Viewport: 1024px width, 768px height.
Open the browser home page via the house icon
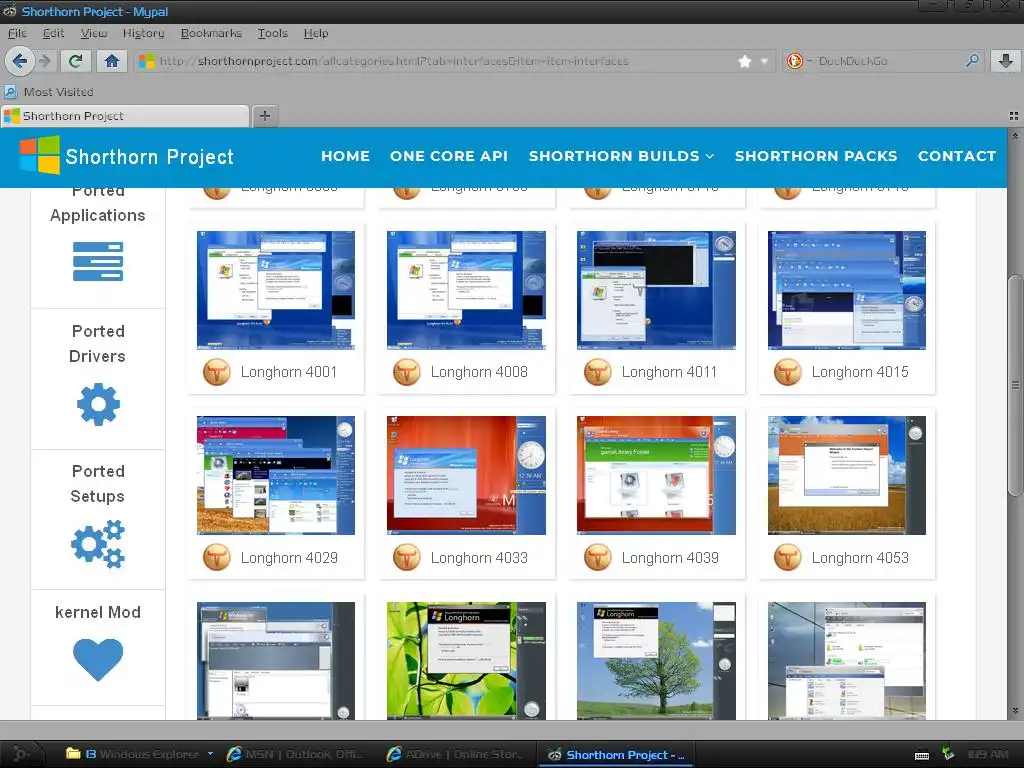tap(112, 61)
